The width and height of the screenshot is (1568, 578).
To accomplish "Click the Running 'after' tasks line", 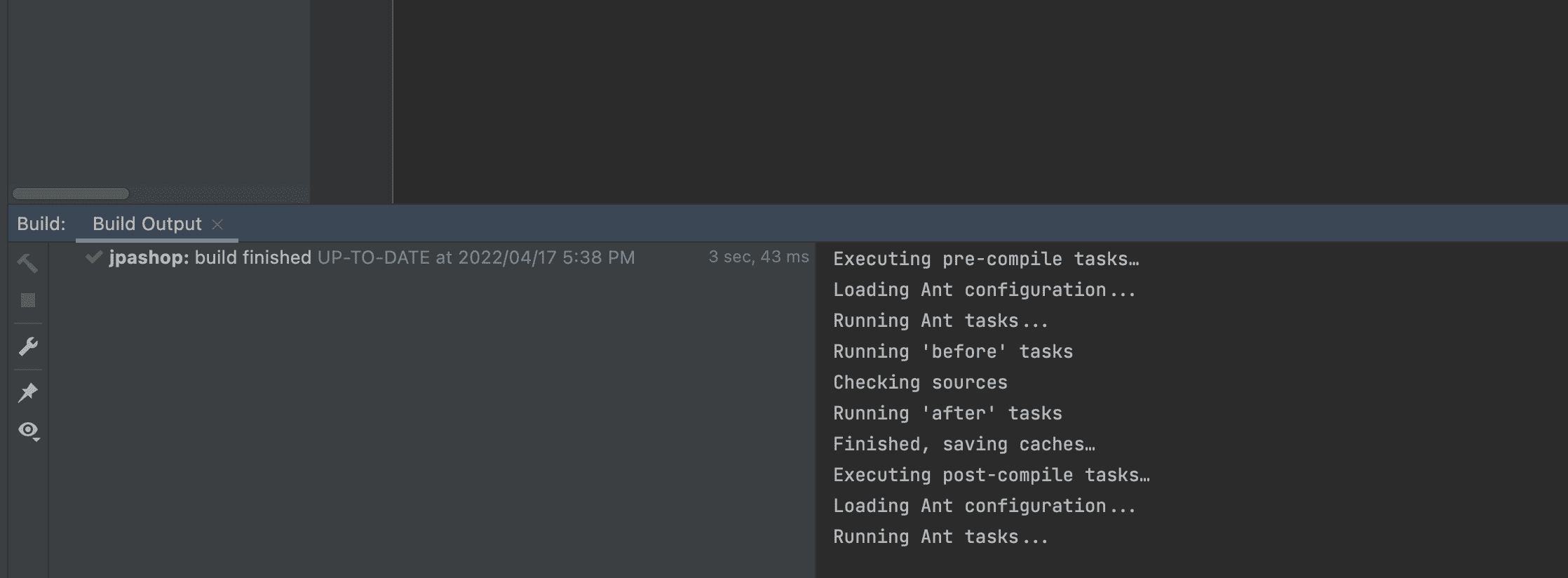I will pos(947,413).
